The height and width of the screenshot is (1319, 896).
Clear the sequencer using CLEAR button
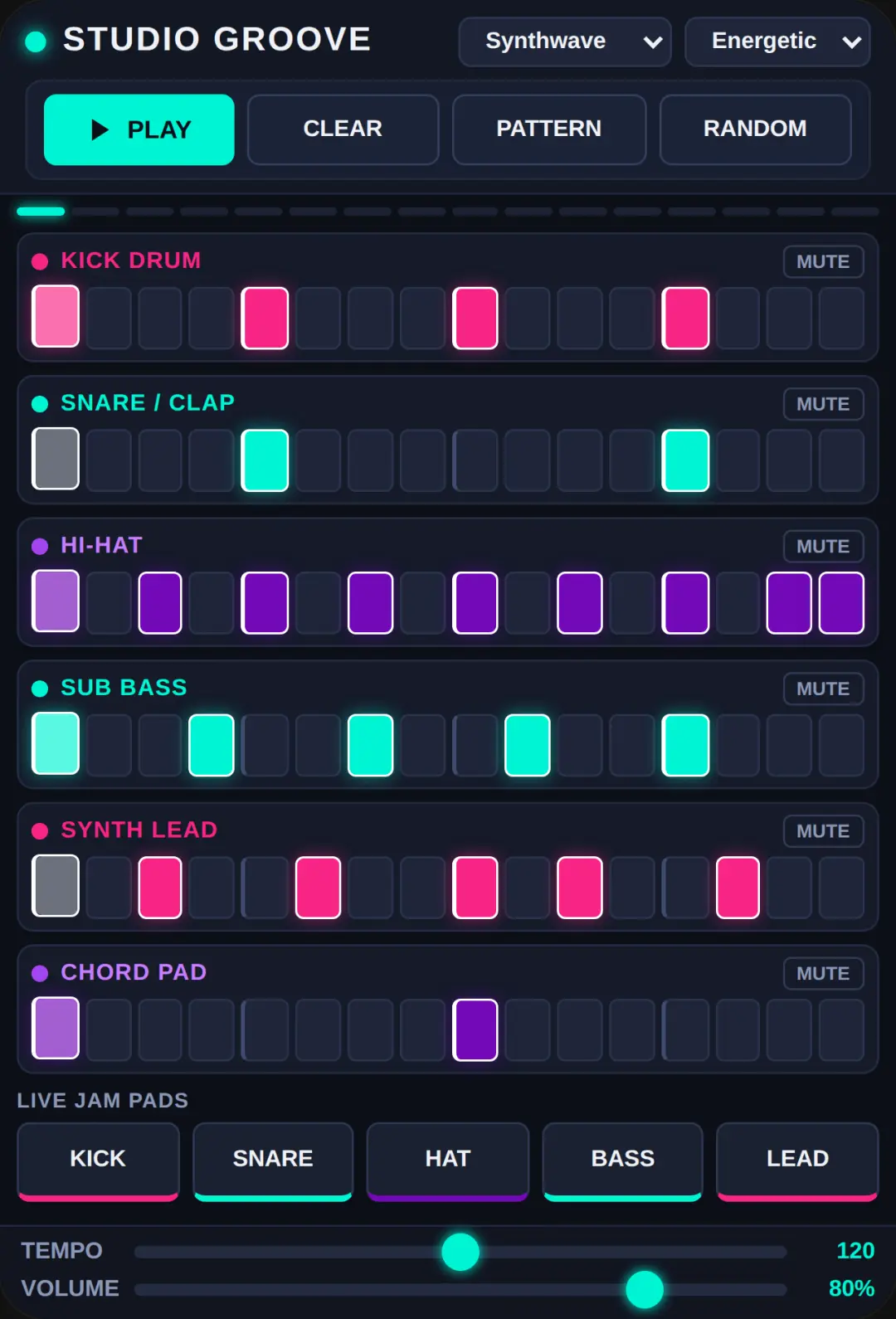click(343, 129)
